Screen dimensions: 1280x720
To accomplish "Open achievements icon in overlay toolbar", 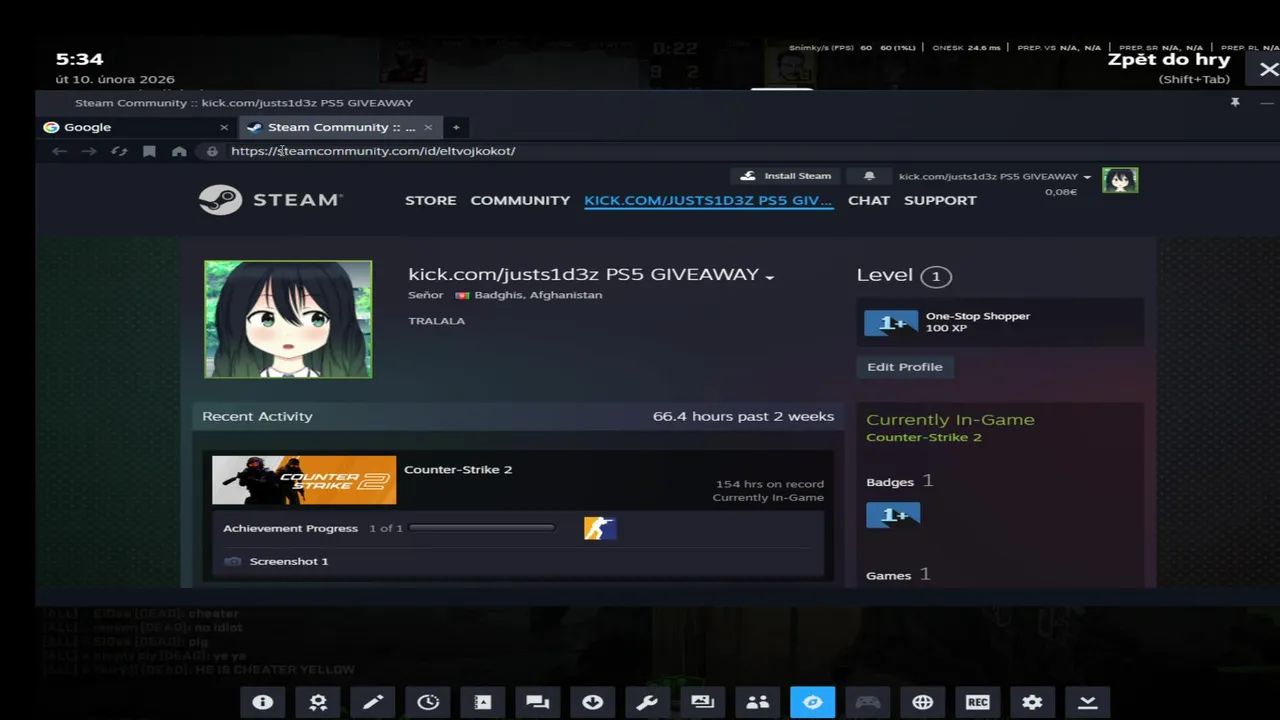I will point(318,702).
